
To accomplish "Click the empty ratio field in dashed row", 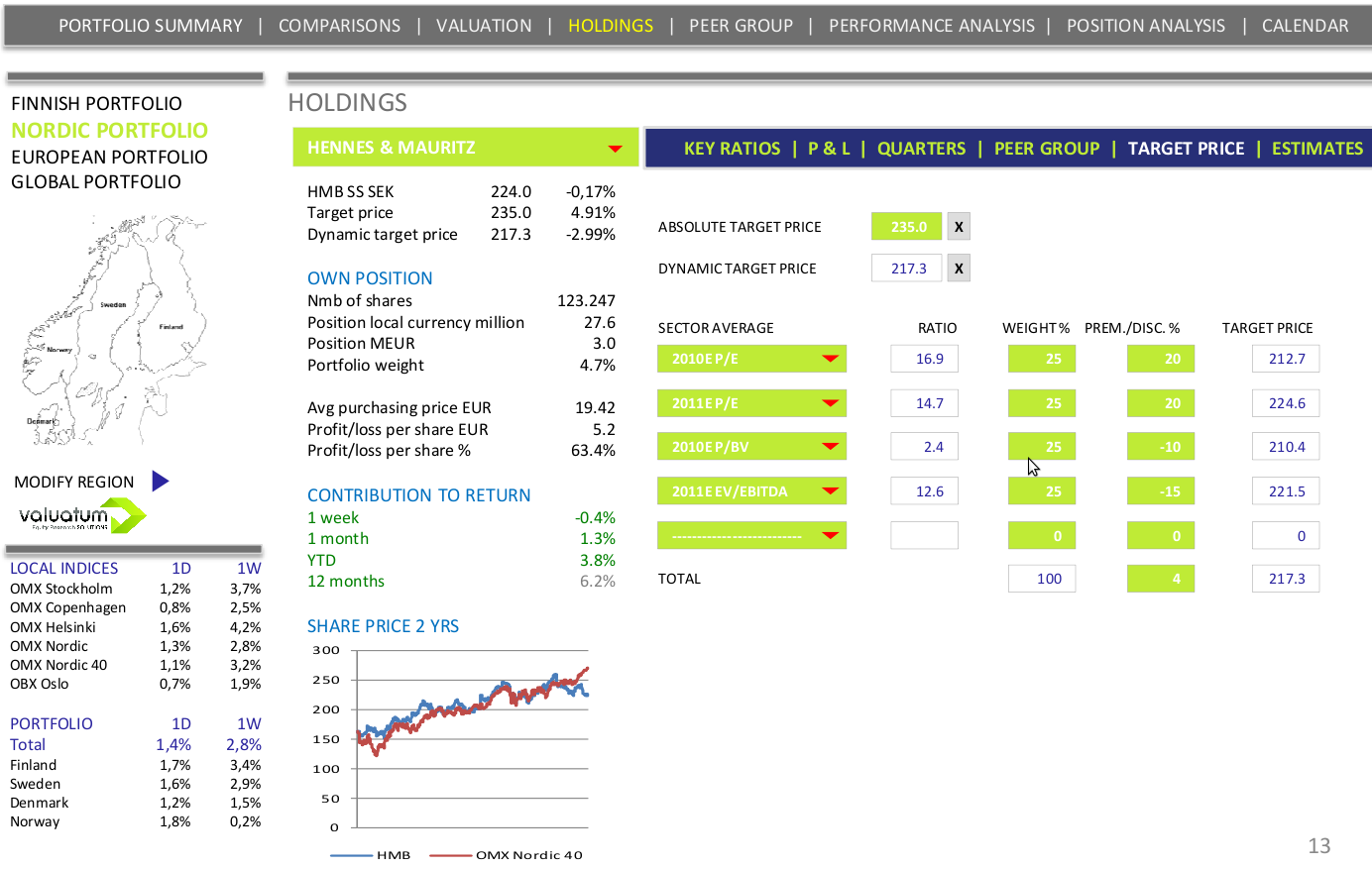I will pyautogui.click(x=924, y=536).
